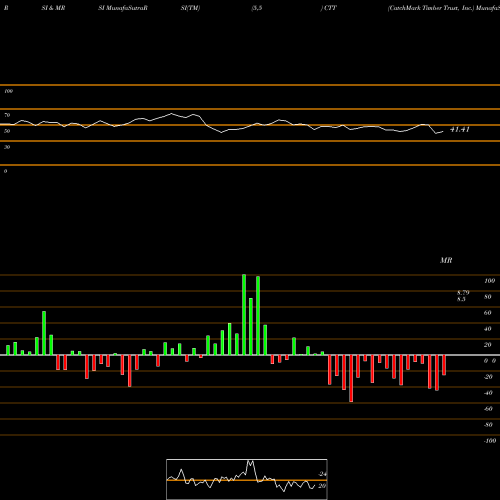The width and height of the screenshot is (500, 500).
Task: Click the CTT ticker symbol in header
Action: (x=330, y=8)
